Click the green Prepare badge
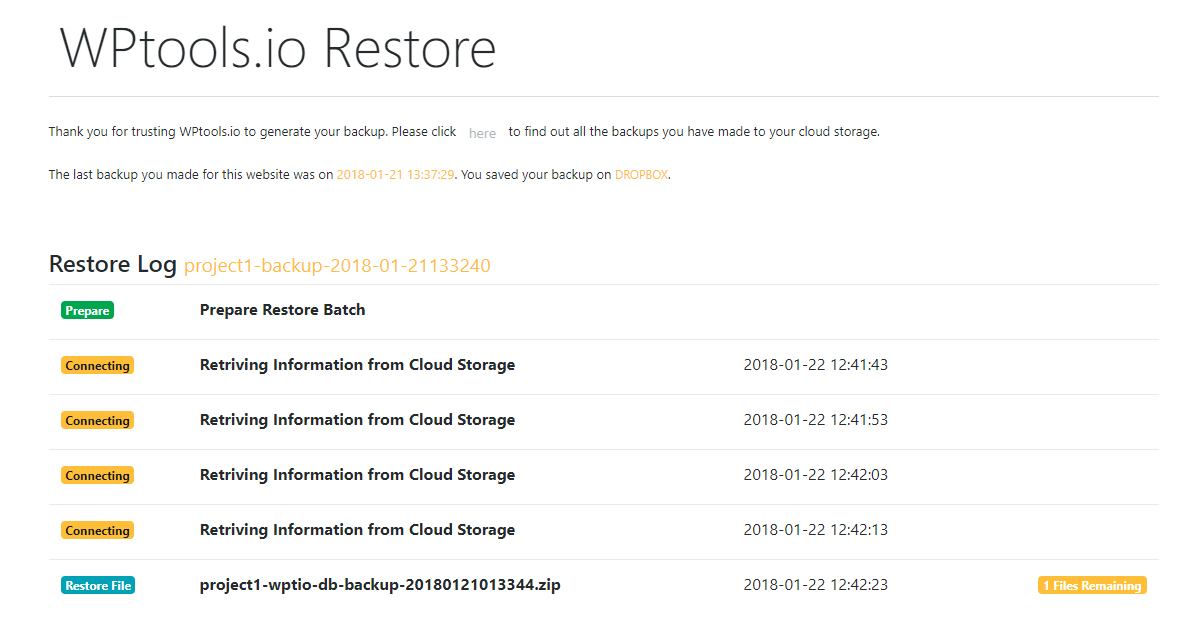The width and height of the screenshot is (1200, 635). tap(87, 311)
